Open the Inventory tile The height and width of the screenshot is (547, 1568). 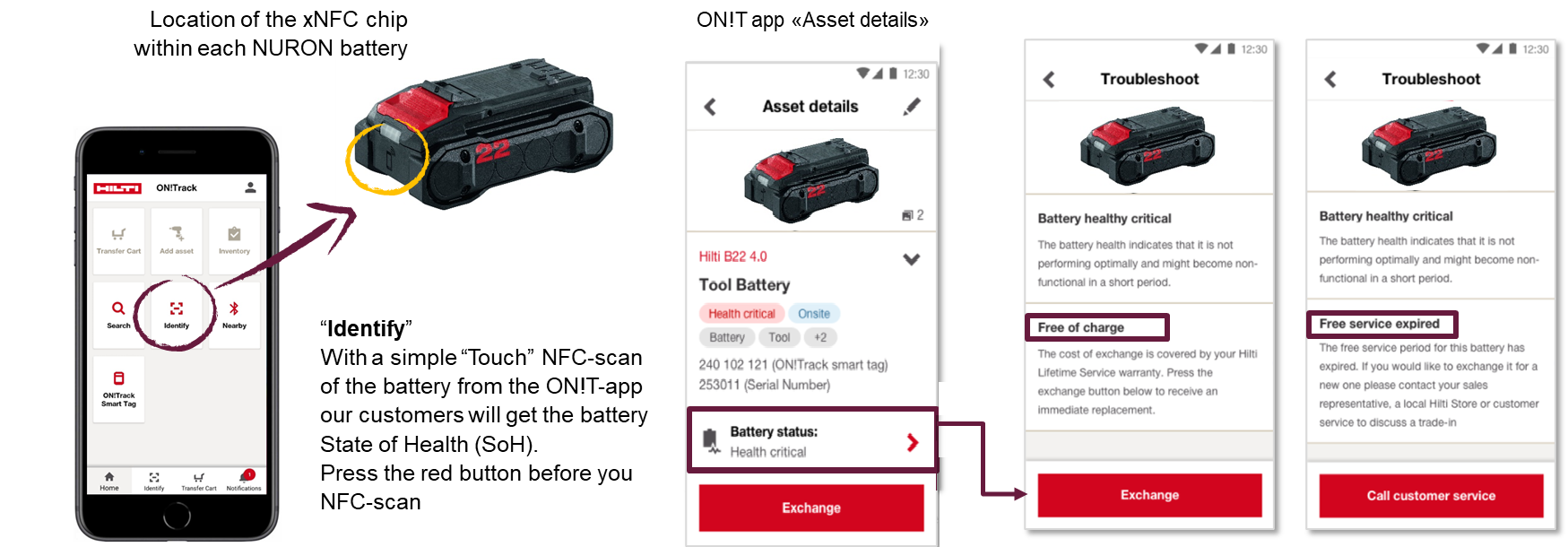tap(234, 239)
